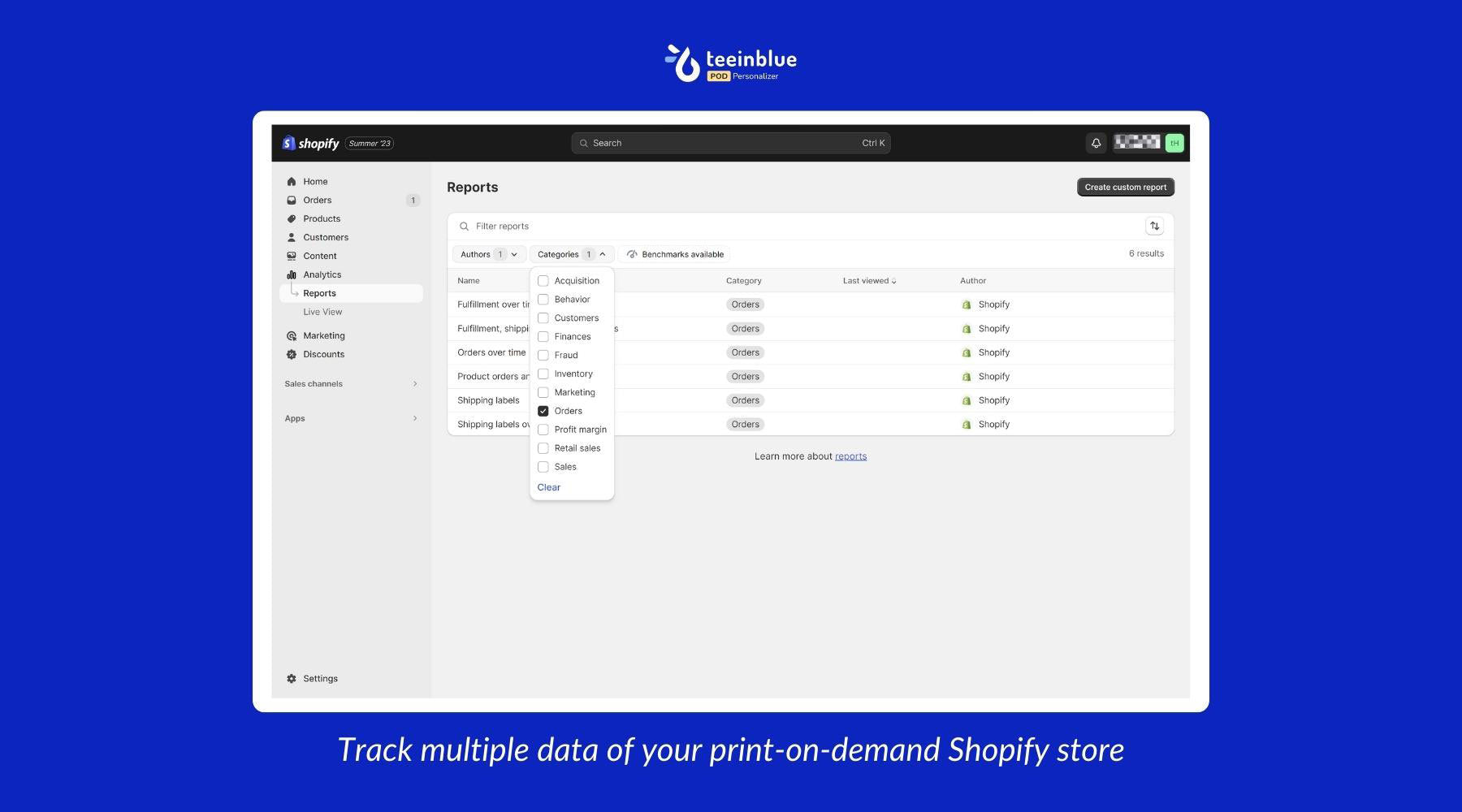Screen dimensions: 1462x812
Task: Click the Shopify logo in the top bar
Action: [310, 143]
